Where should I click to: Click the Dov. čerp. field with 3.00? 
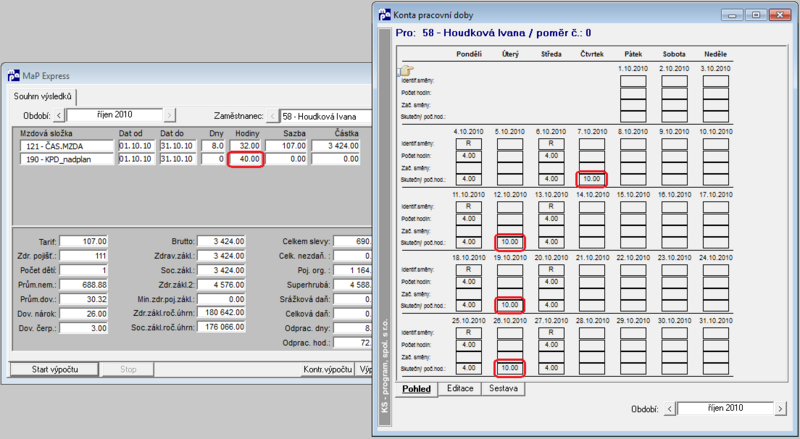pos(84,328)
